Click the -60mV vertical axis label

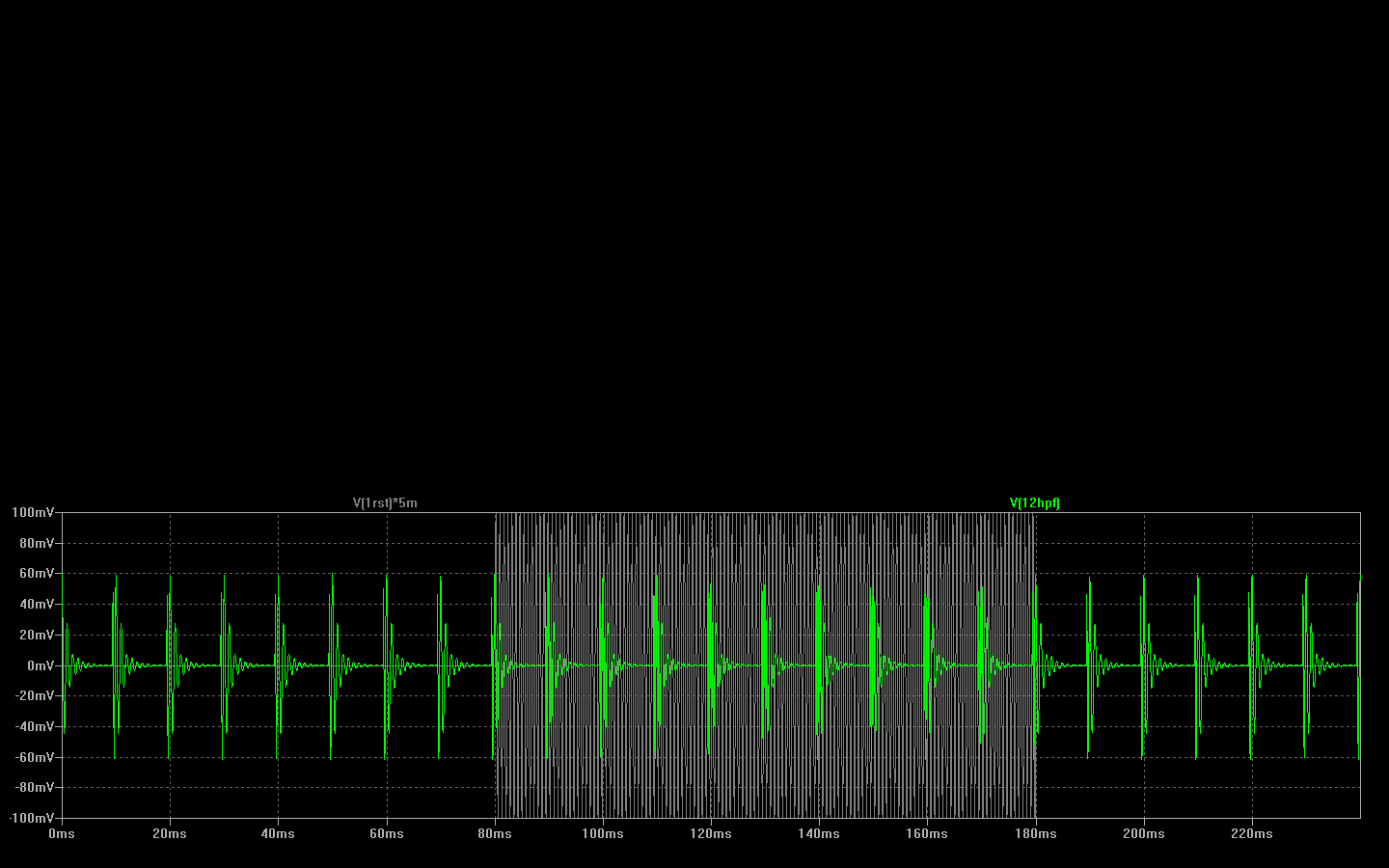35,757
